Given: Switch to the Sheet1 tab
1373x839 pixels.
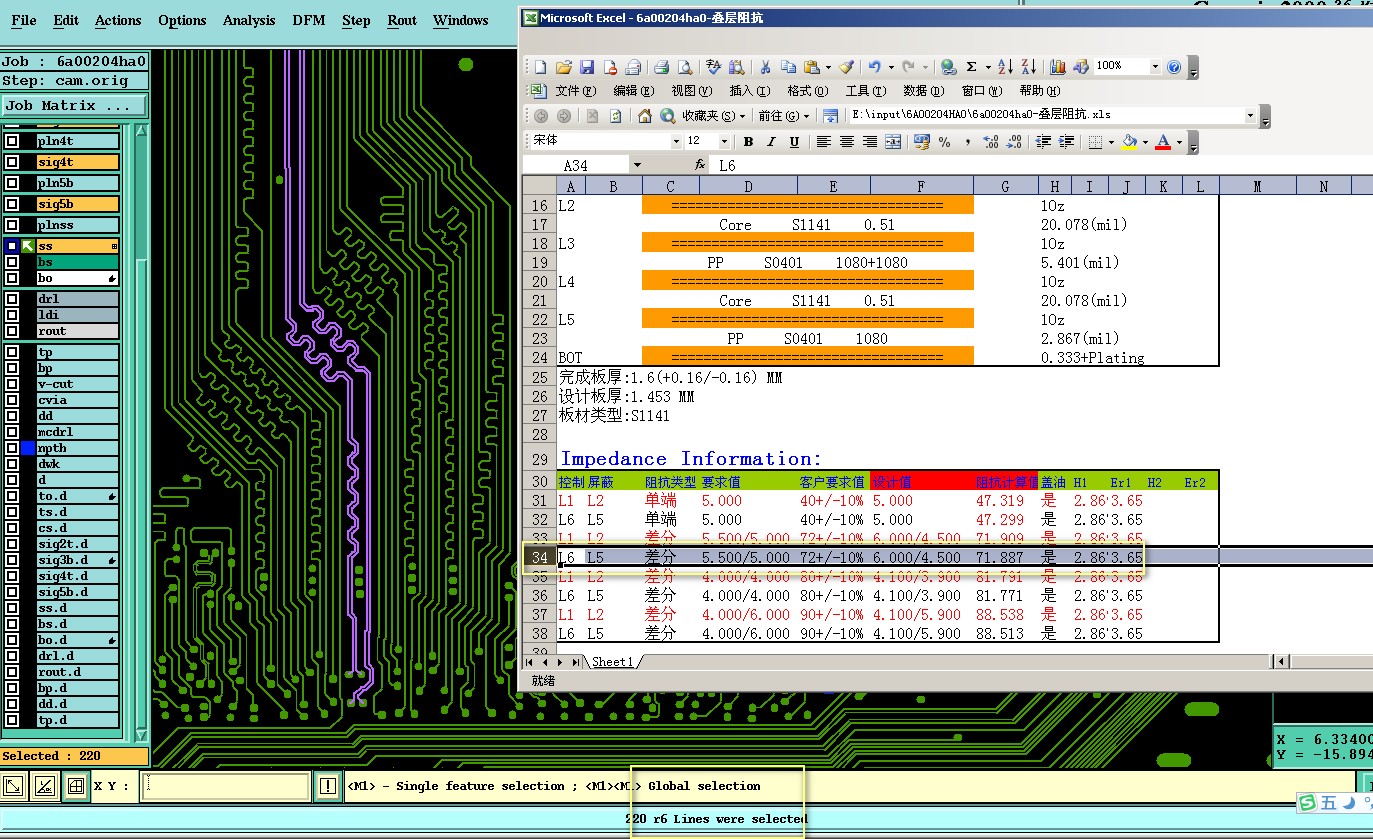Looking at the screenshot, I should tap(612, 662).
